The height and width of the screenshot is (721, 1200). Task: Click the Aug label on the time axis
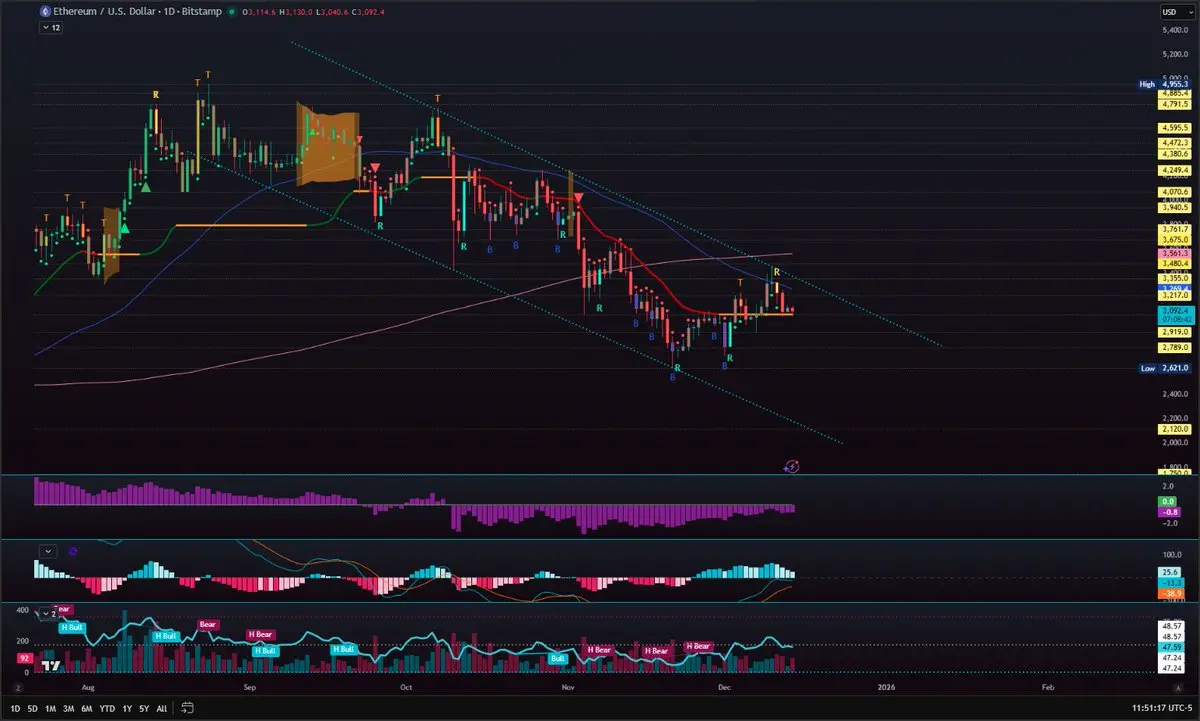[x=88, y=689]
